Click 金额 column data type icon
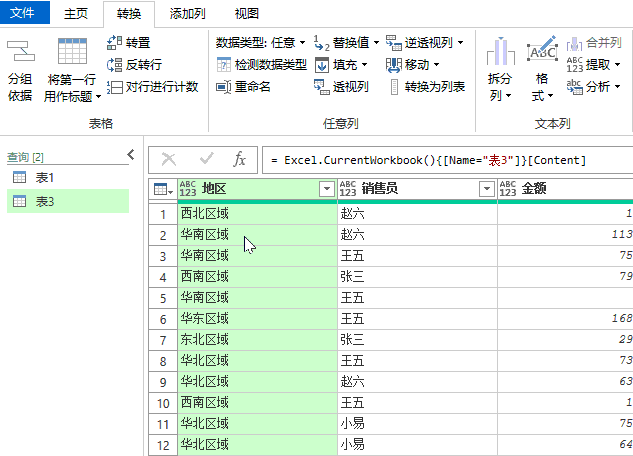This screenshot has width=633, height=456. coord(507,189)
